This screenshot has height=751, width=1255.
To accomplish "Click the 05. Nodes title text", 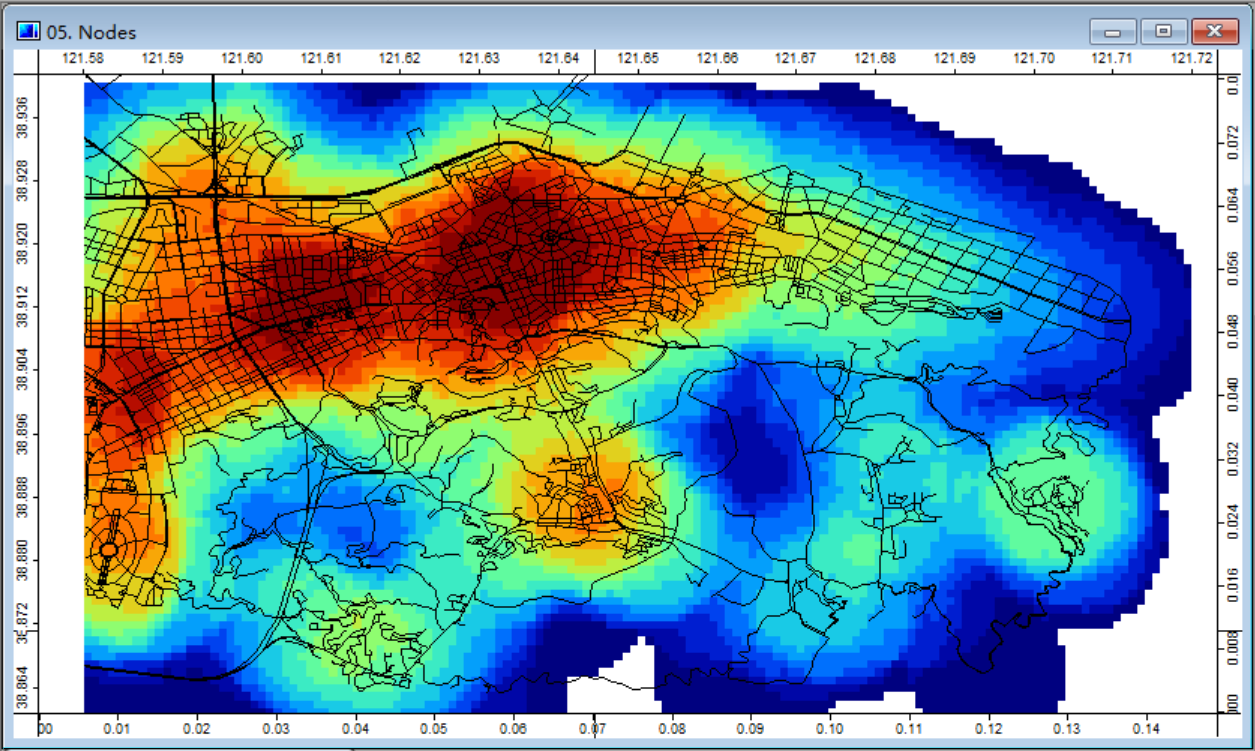I will coord(91,33).
